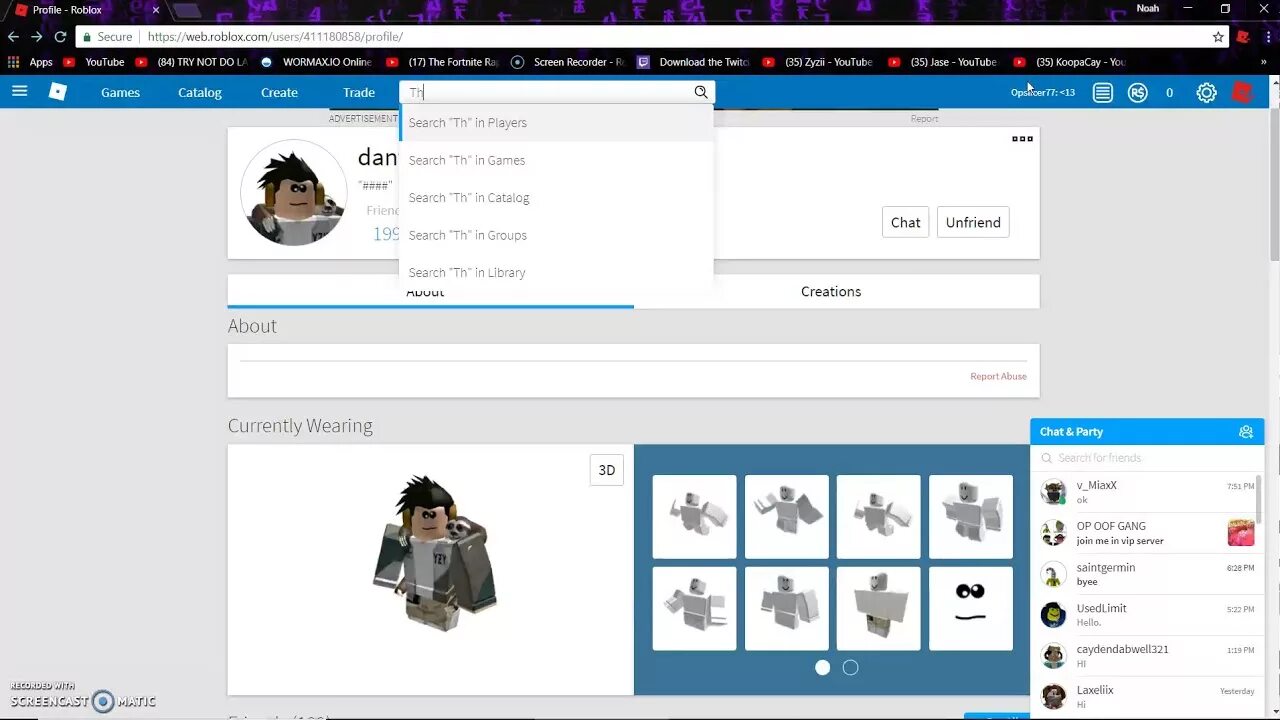
Task: Click the Search for friends field
Action: pyautogui.click(x=1147, y=458)
